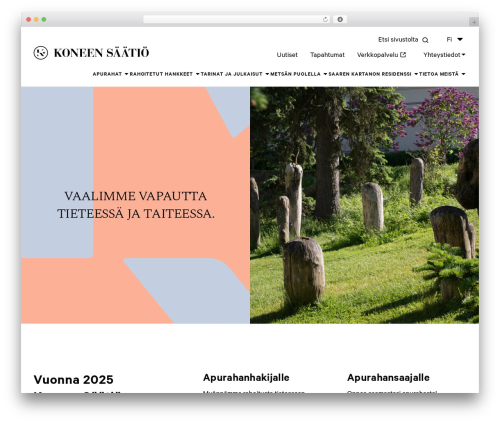Click the yellow minimize window button

(x=36, y=19)
